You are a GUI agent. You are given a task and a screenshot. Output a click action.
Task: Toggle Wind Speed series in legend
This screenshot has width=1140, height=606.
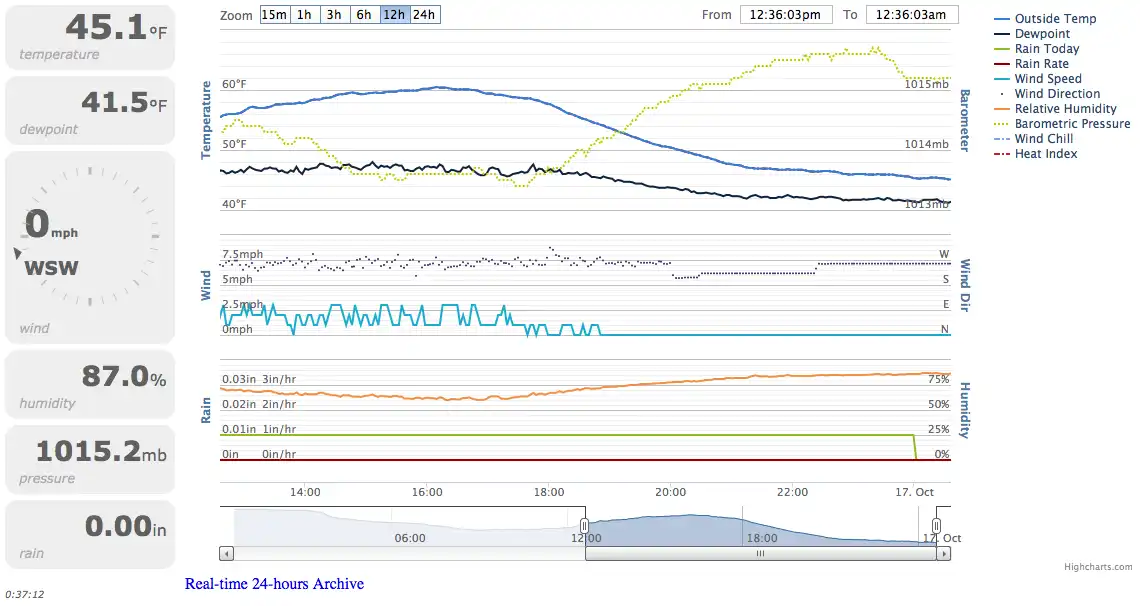[x=1037, y=78]
